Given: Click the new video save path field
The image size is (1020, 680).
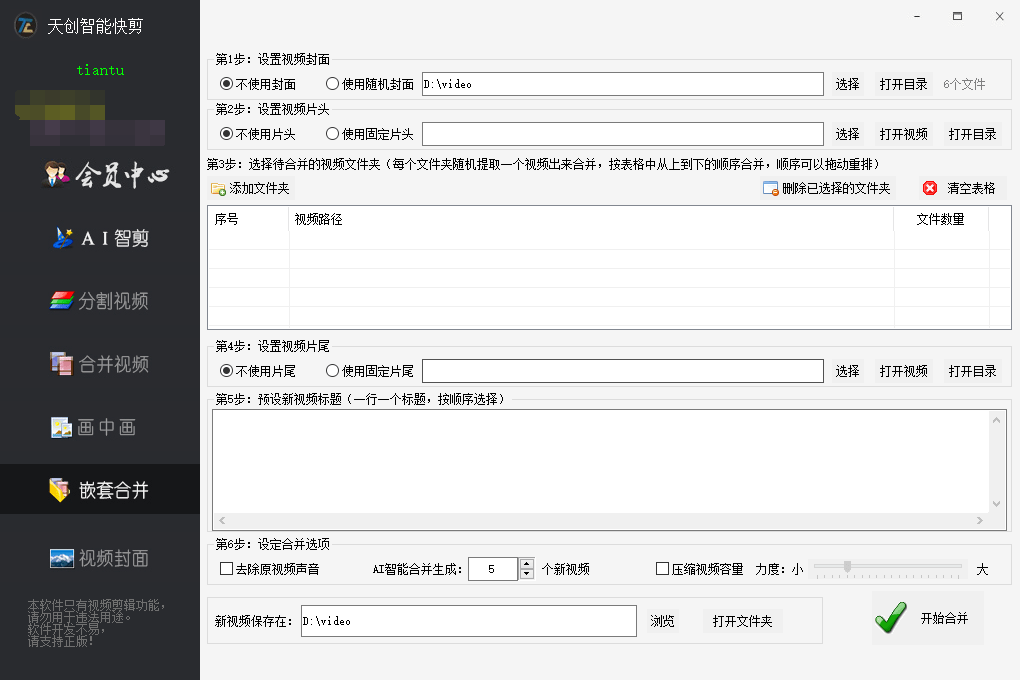Looking at the screenshot, I should (467, 620).
